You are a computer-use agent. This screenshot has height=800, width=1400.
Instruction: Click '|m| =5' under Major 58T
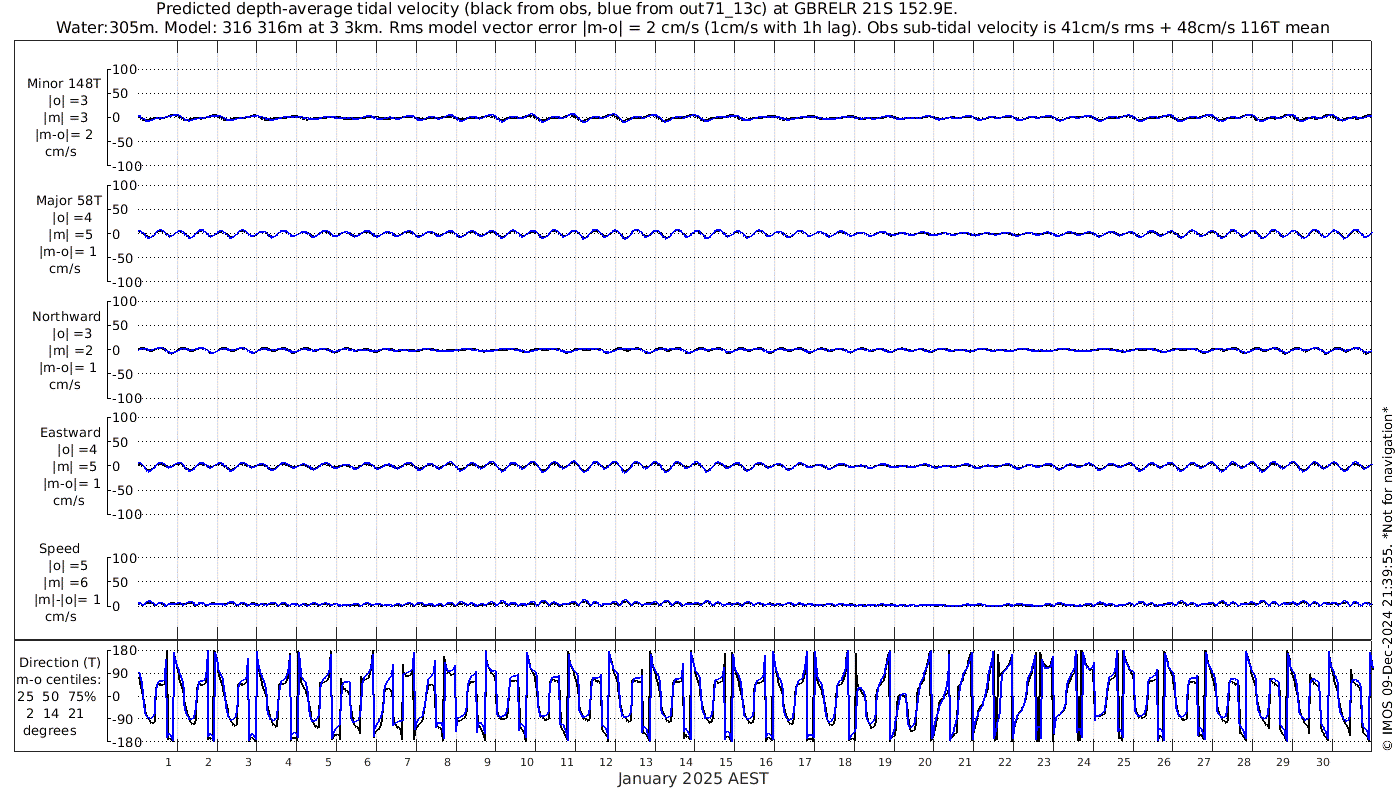click(x=70, y=234)
